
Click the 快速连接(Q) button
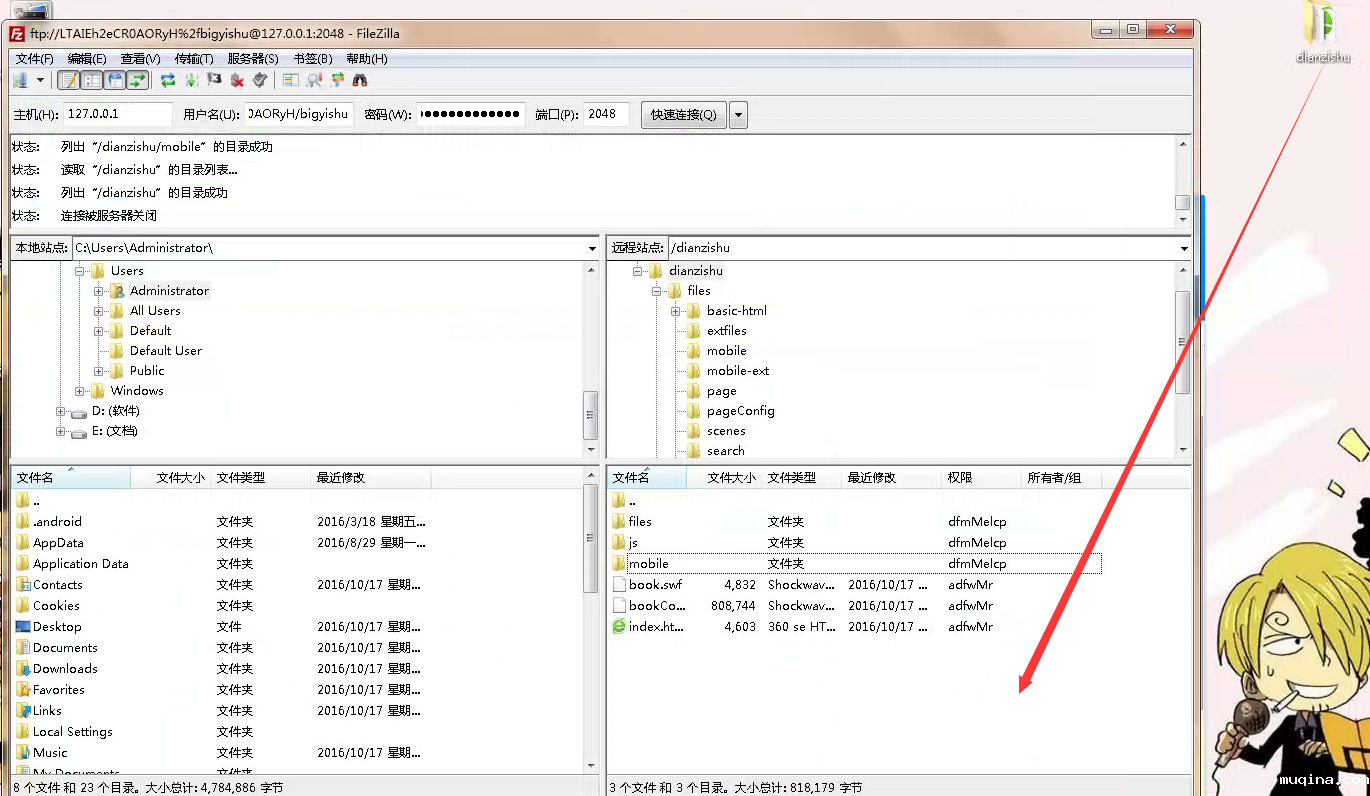click(x=683, y=115)
